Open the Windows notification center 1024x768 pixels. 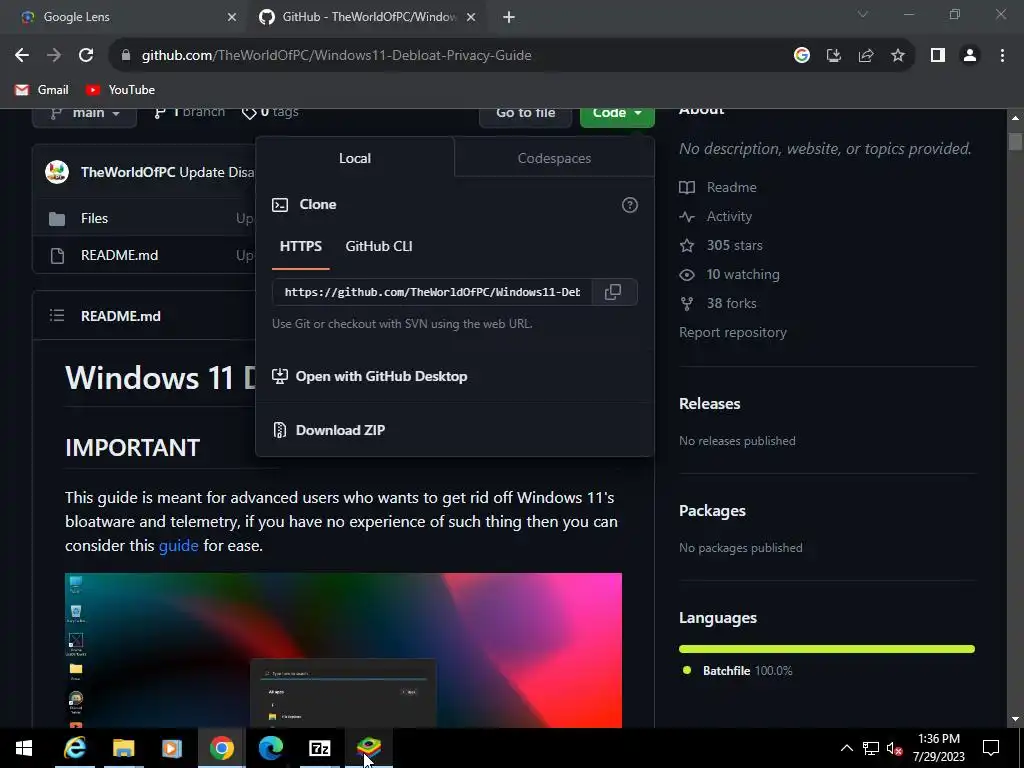991,748
